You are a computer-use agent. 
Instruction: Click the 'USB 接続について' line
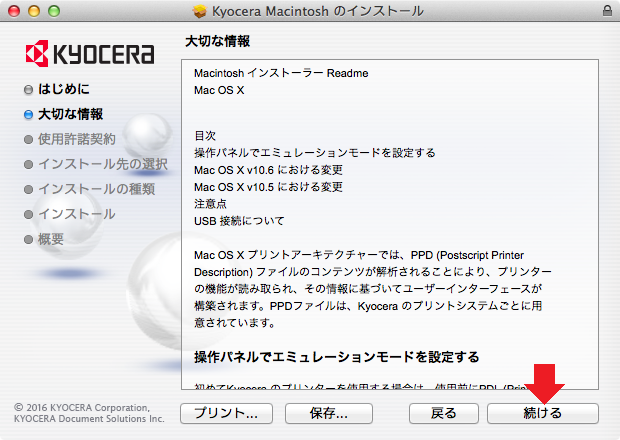(239, 221)
